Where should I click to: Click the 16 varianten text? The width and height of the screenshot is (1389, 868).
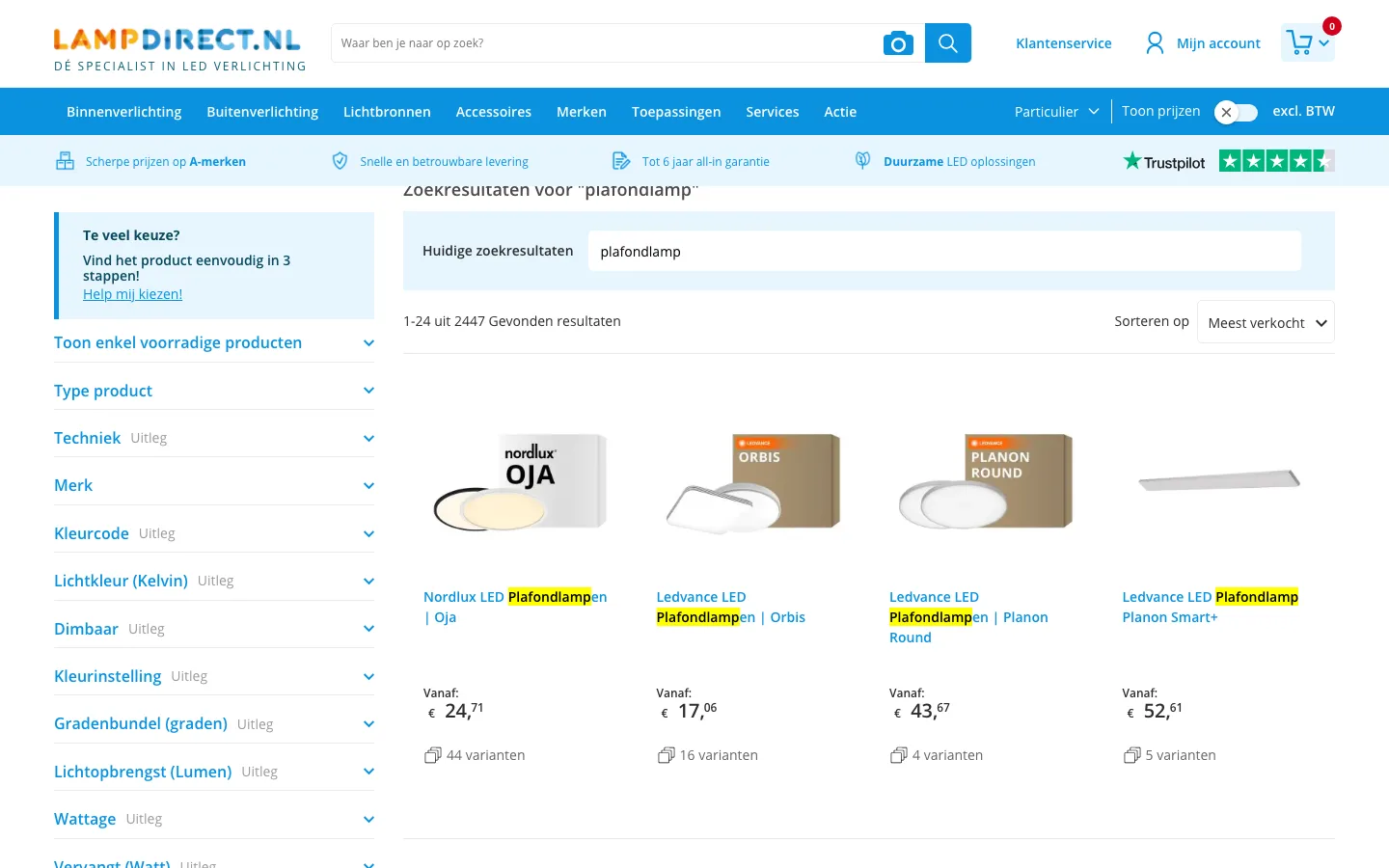[719, 755]
